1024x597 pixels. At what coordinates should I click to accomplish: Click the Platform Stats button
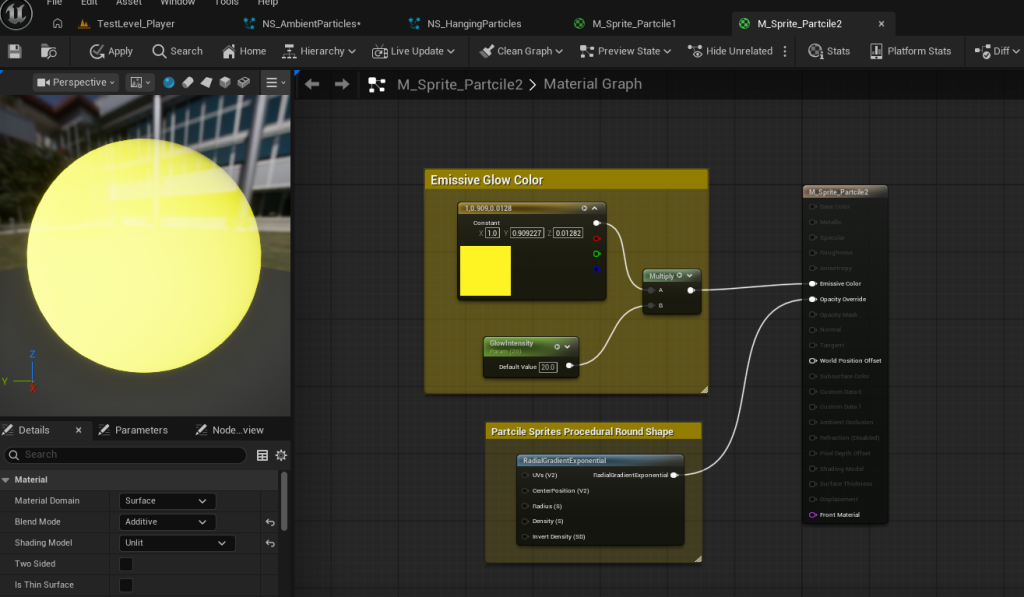(x=910, y=51)
